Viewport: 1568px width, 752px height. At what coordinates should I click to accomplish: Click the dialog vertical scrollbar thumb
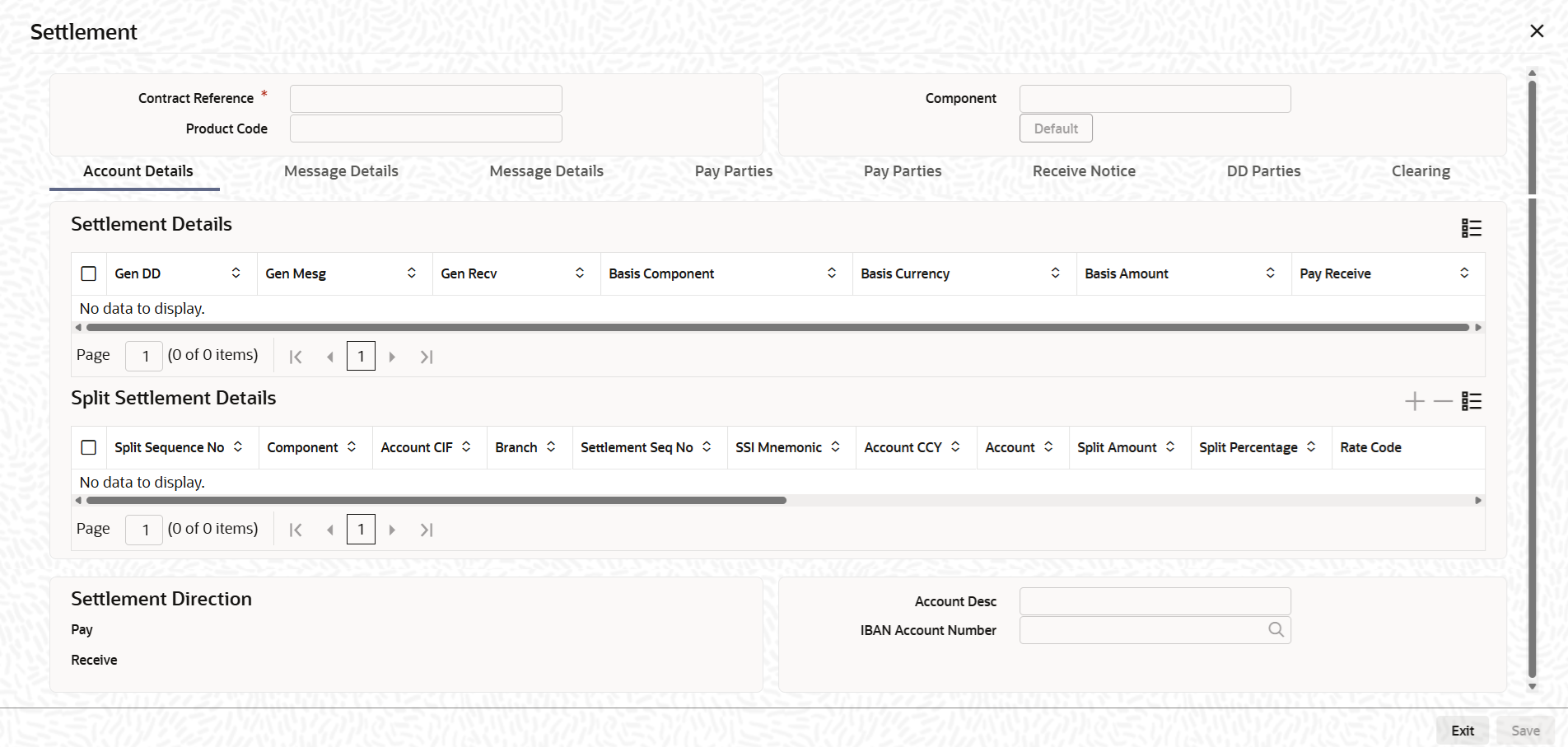pos(1533,379)
